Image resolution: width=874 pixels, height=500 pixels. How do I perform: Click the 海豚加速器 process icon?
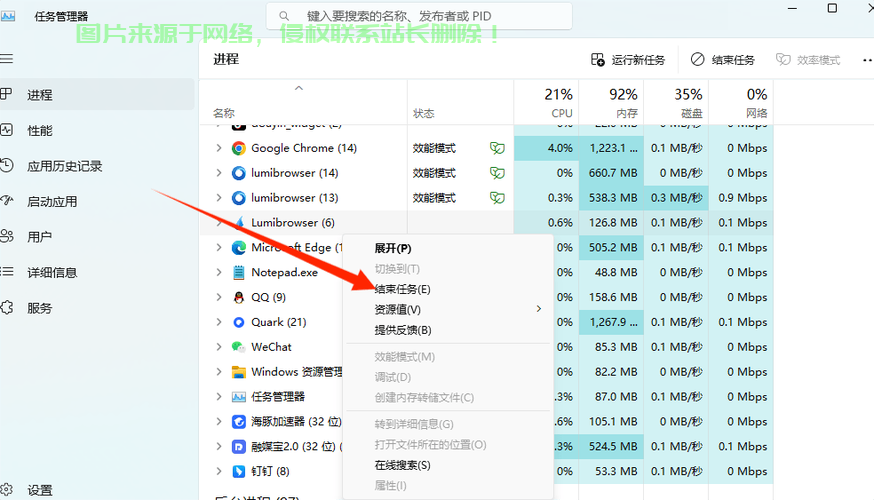tap(239, 421)
